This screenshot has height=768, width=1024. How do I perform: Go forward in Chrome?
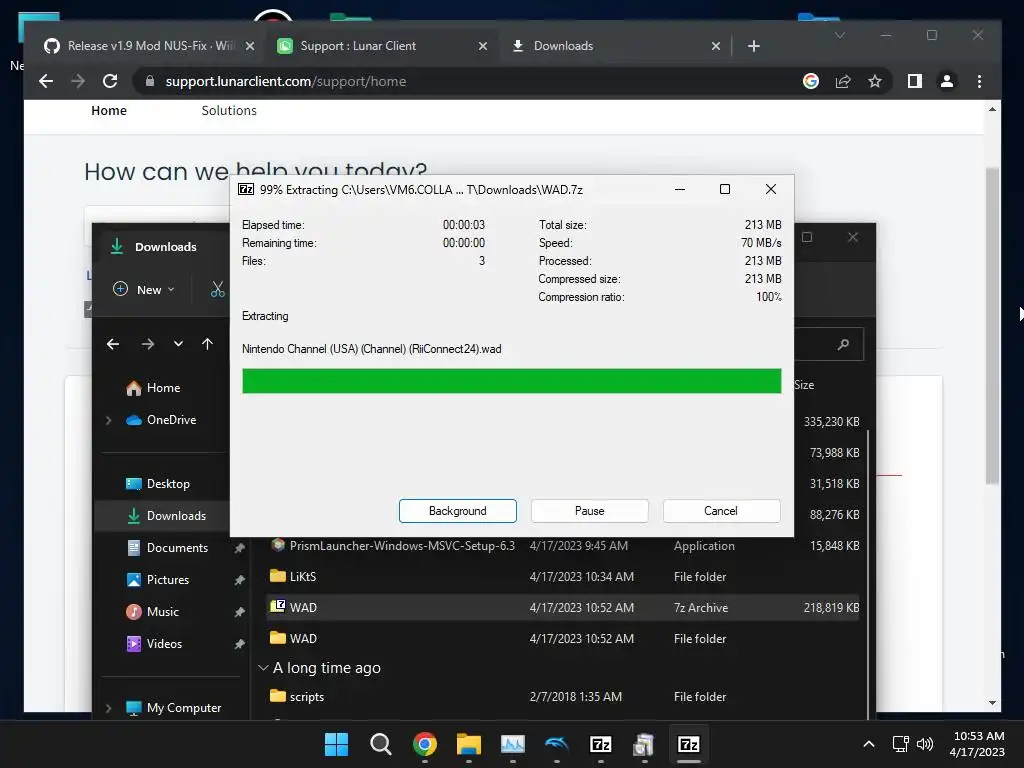[x=78, y=81]
